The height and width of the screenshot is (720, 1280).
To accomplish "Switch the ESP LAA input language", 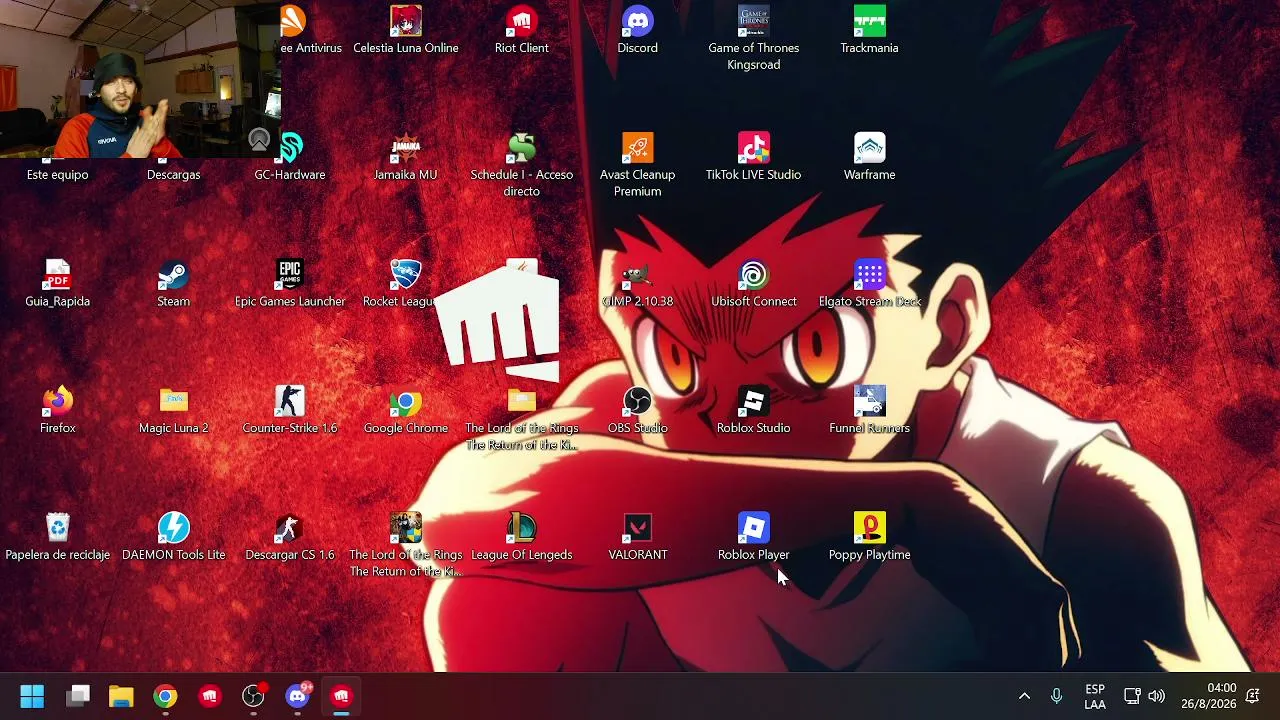I will [1095, 696].
